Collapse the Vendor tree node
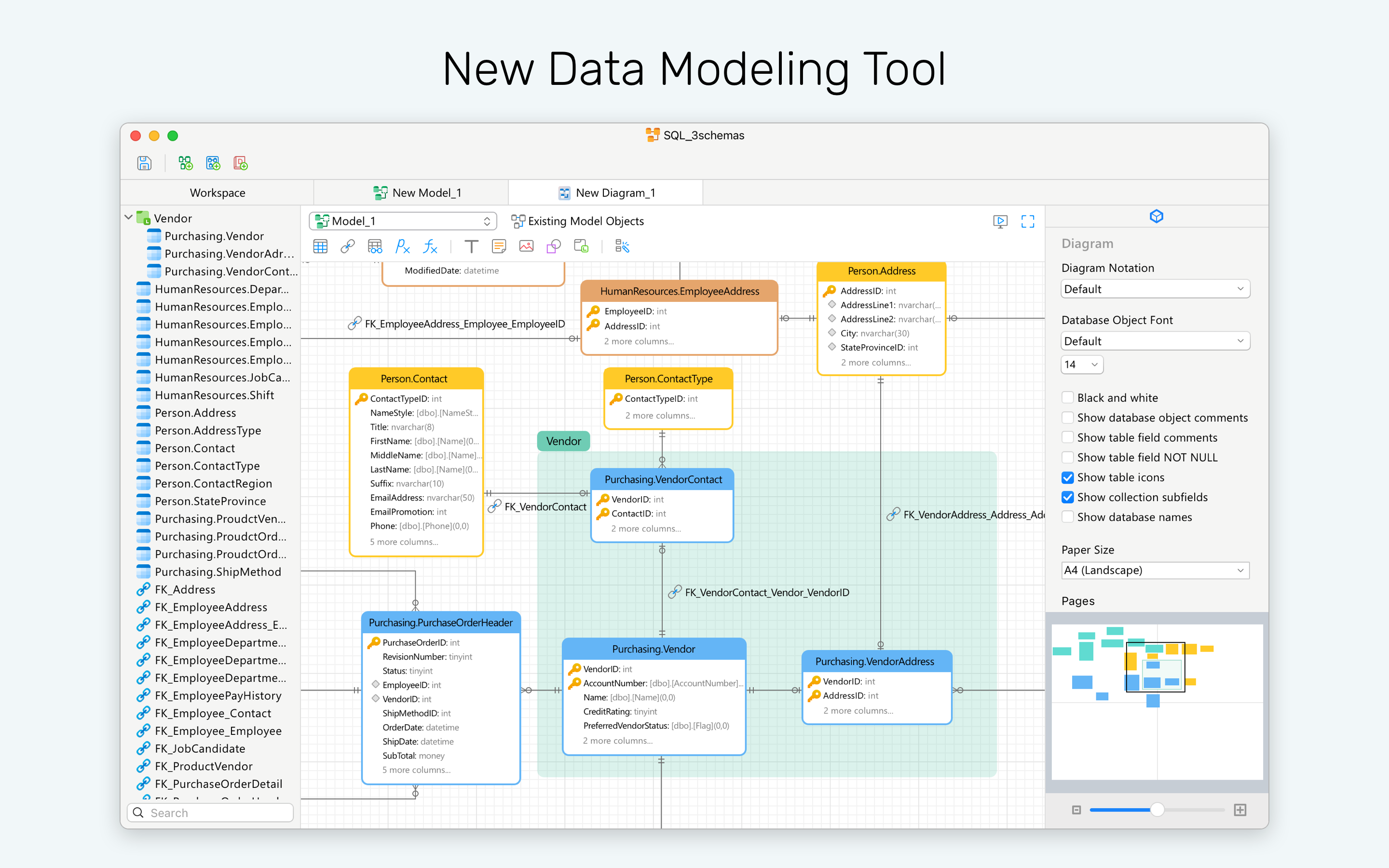This screenshot has height=868, width=1389. pos(129,218)
